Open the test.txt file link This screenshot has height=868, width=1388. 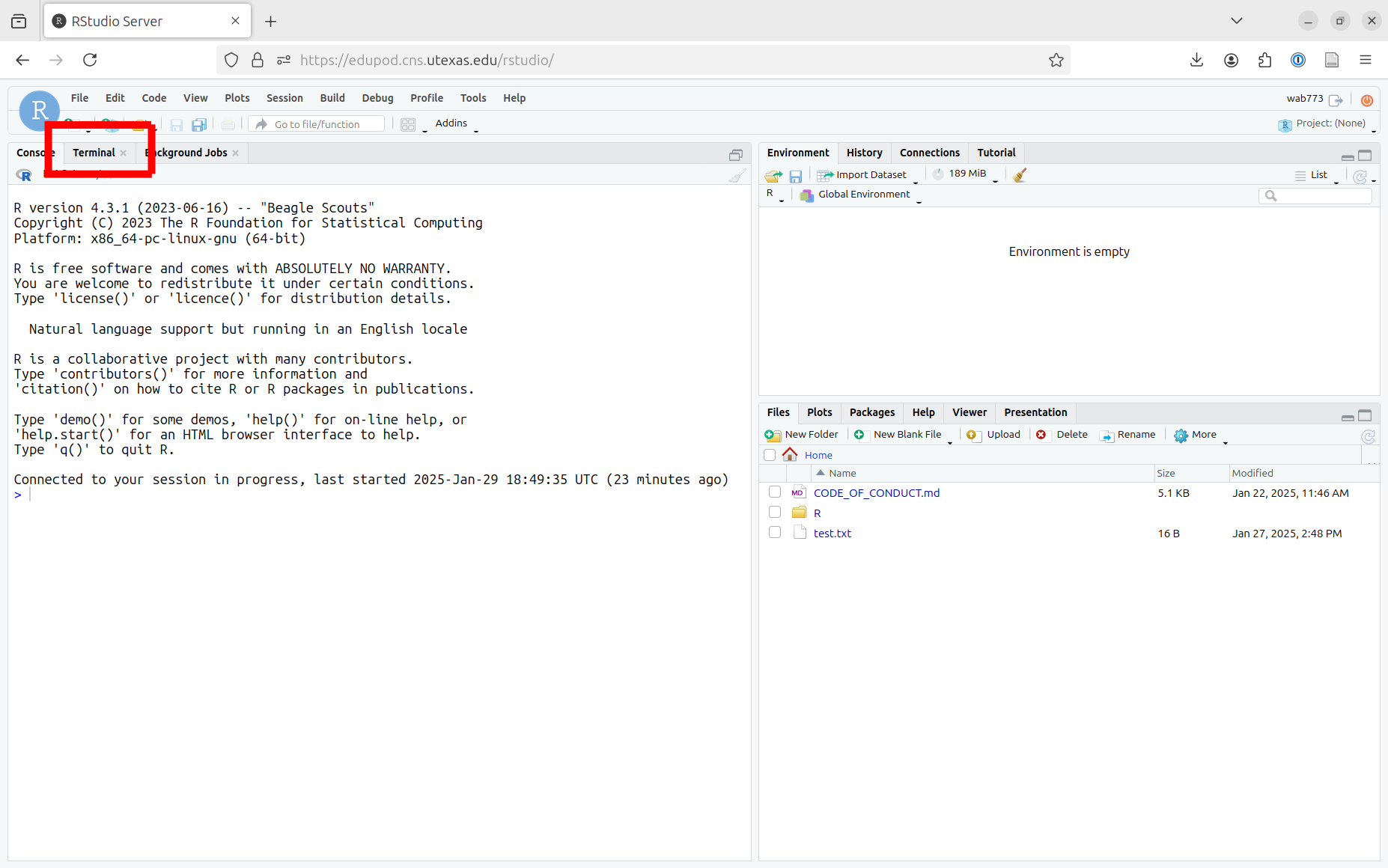tap(833, 533)
